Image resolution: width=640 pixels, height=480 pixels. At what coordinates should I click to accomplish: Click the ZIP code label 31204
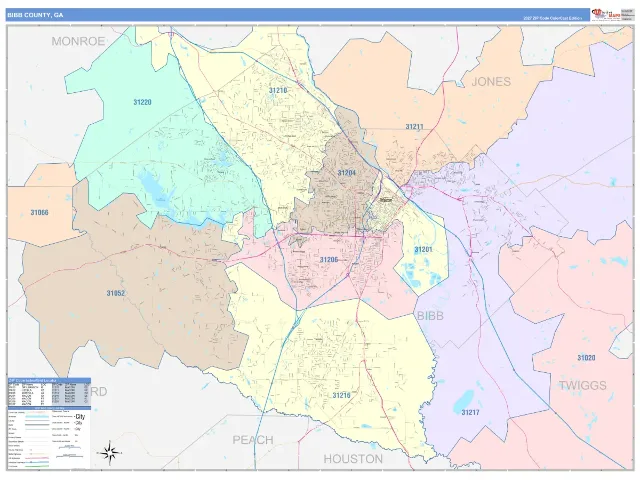[347, 173]
